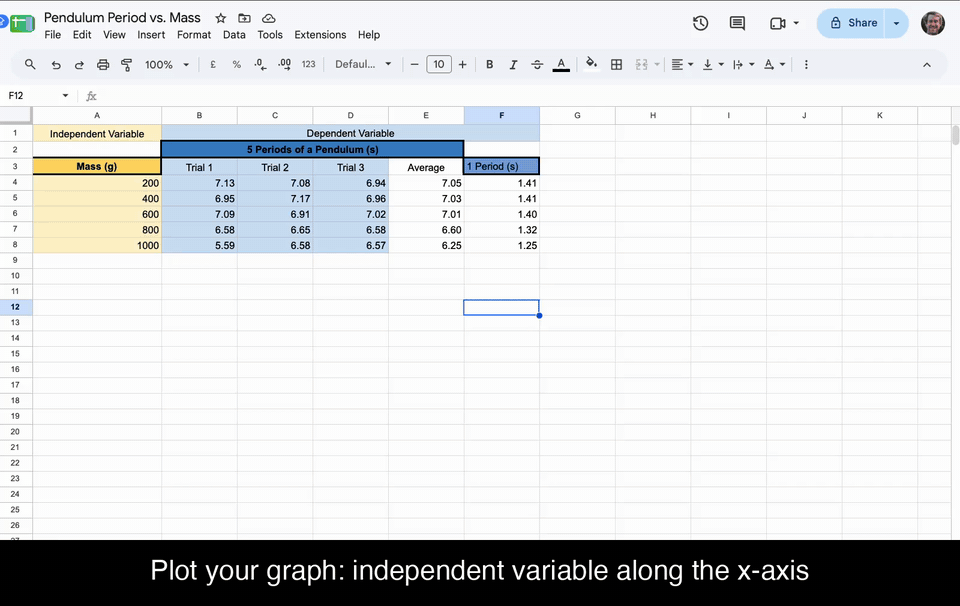Open horizontal align dropdown

click(x=681, y=64)
